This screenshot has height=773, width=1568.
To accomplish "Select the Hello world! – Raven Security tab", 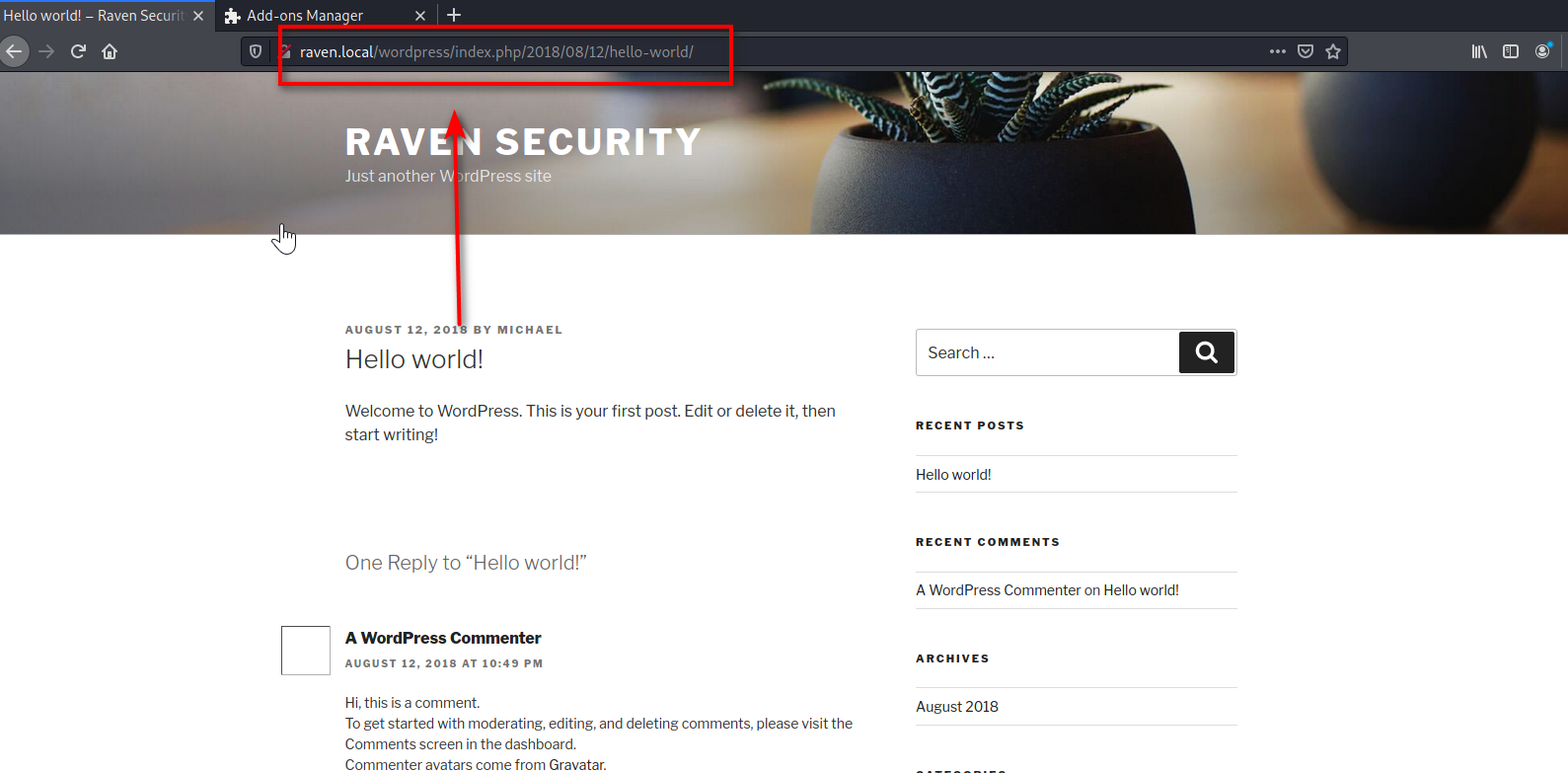I will point(107,16).
